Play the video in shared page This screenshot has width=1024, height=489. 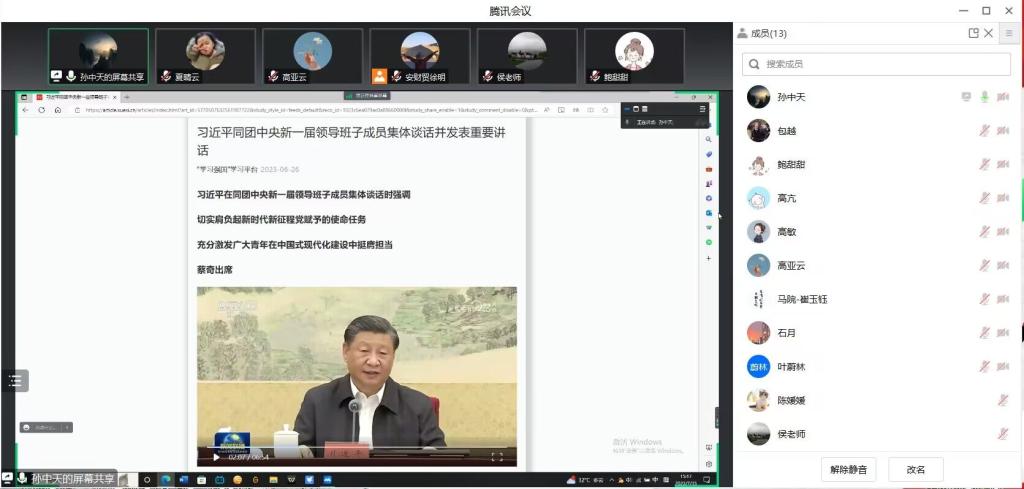coord(216,457)
